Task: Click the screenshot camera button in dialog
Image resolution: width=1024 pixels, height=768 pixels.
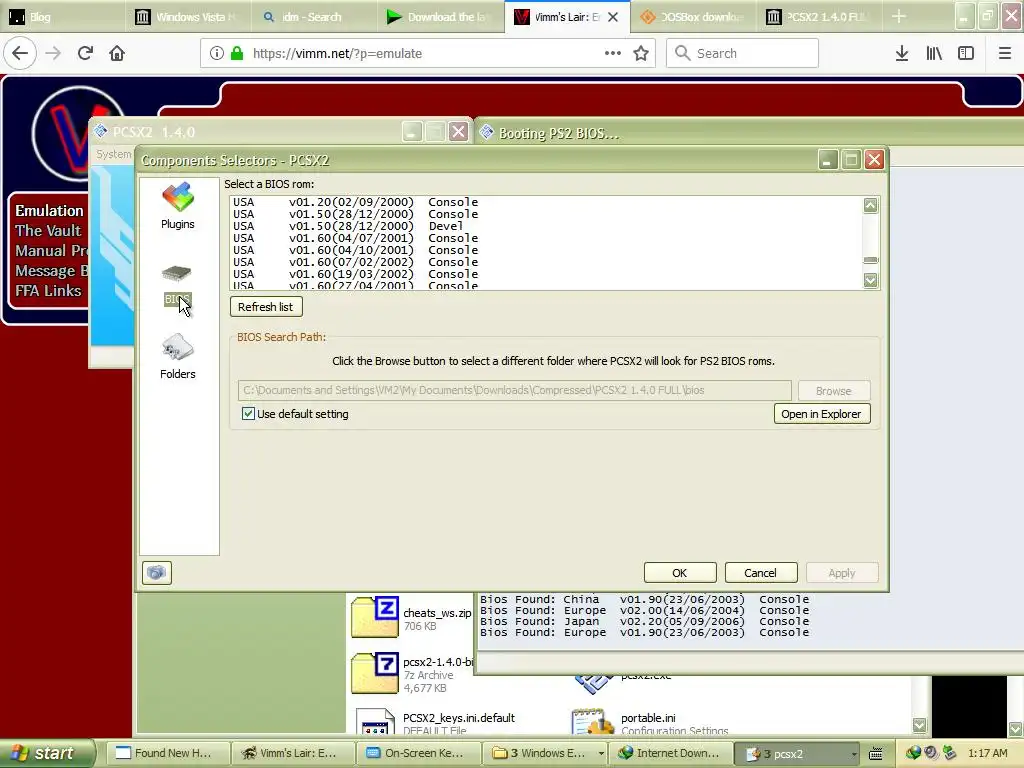Action: click(x=157, y=573)
